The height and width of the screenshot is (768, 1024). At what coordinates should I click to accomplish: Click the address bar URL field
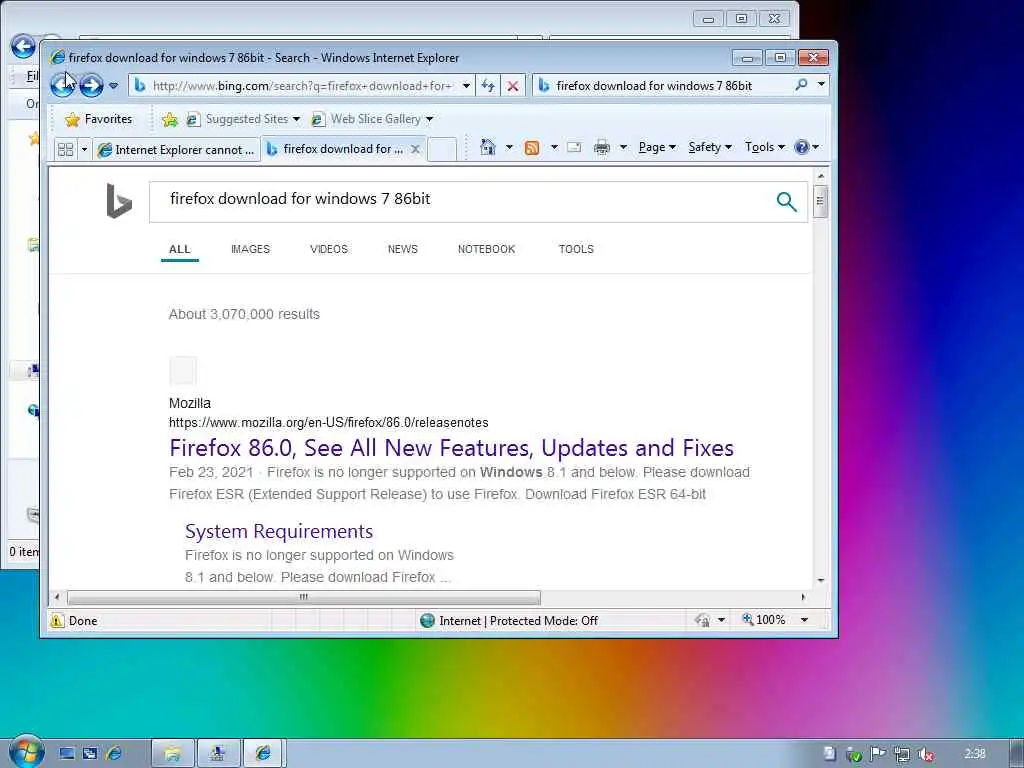302,86
